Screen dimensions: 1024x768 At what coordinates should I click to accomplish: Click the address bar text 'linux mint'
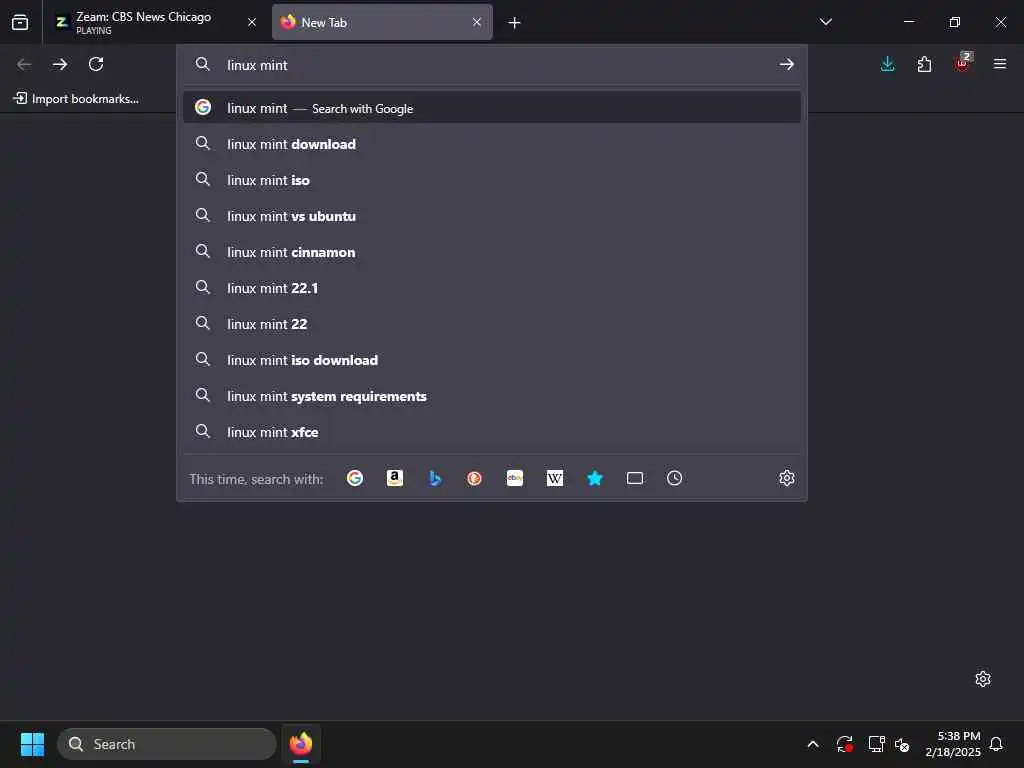(257, 65)
